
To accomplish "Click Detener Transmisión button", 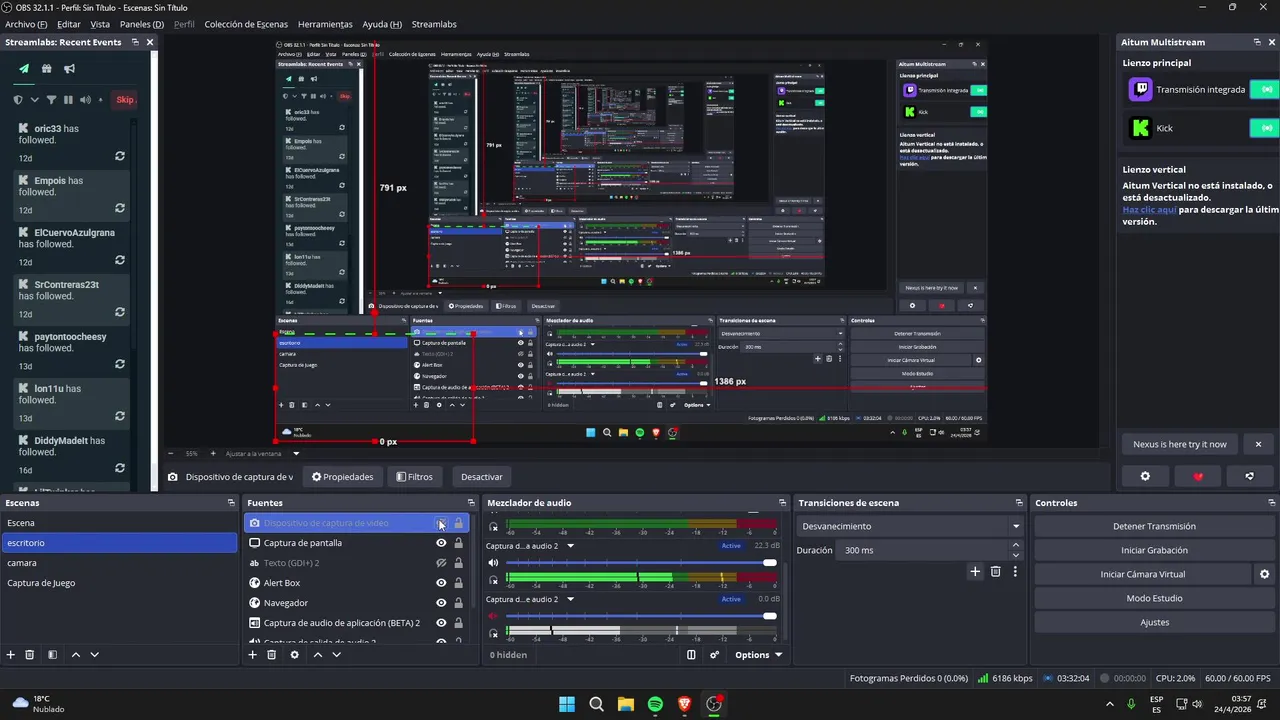I will pos(1154,526).
